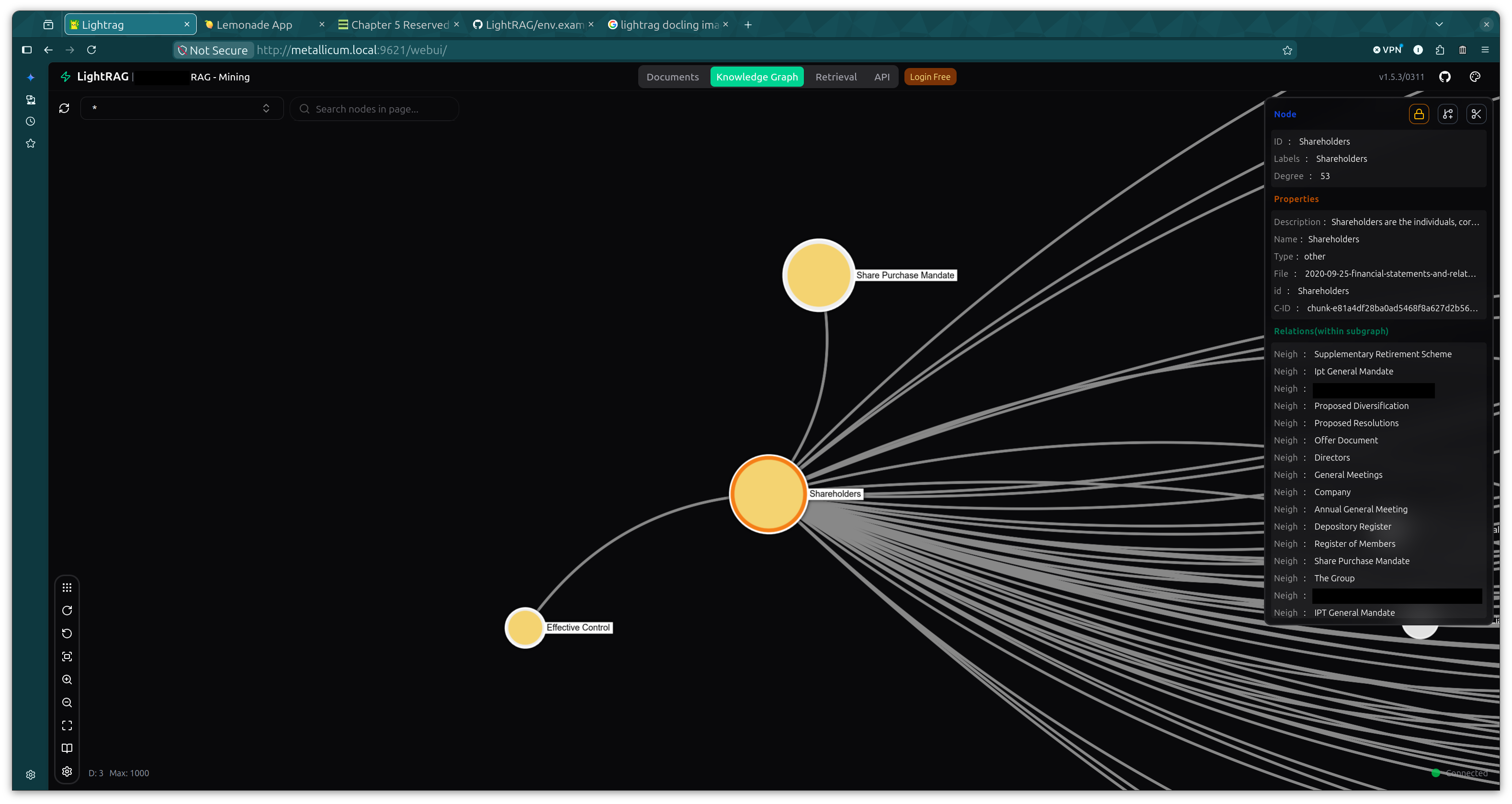
Task: Switch to the Documents tab
Action: point(673,77)
